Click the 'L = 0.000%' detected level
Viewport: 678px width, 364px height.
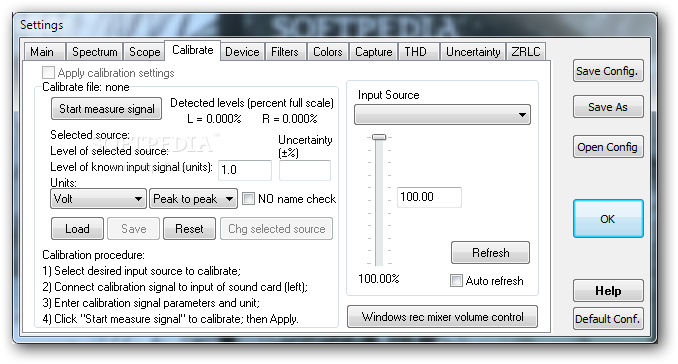pyautogui.click(x=214, y=119)
